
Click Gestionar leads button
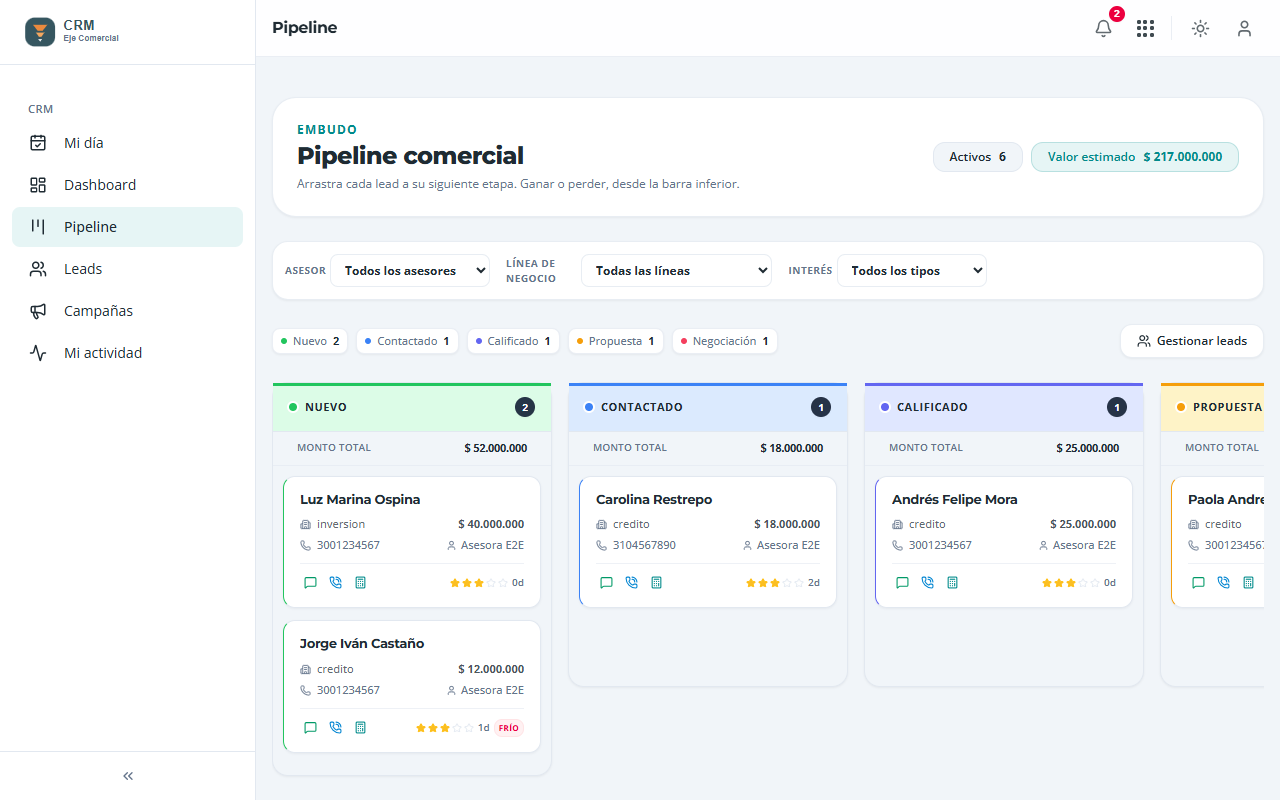[1192, 341]
